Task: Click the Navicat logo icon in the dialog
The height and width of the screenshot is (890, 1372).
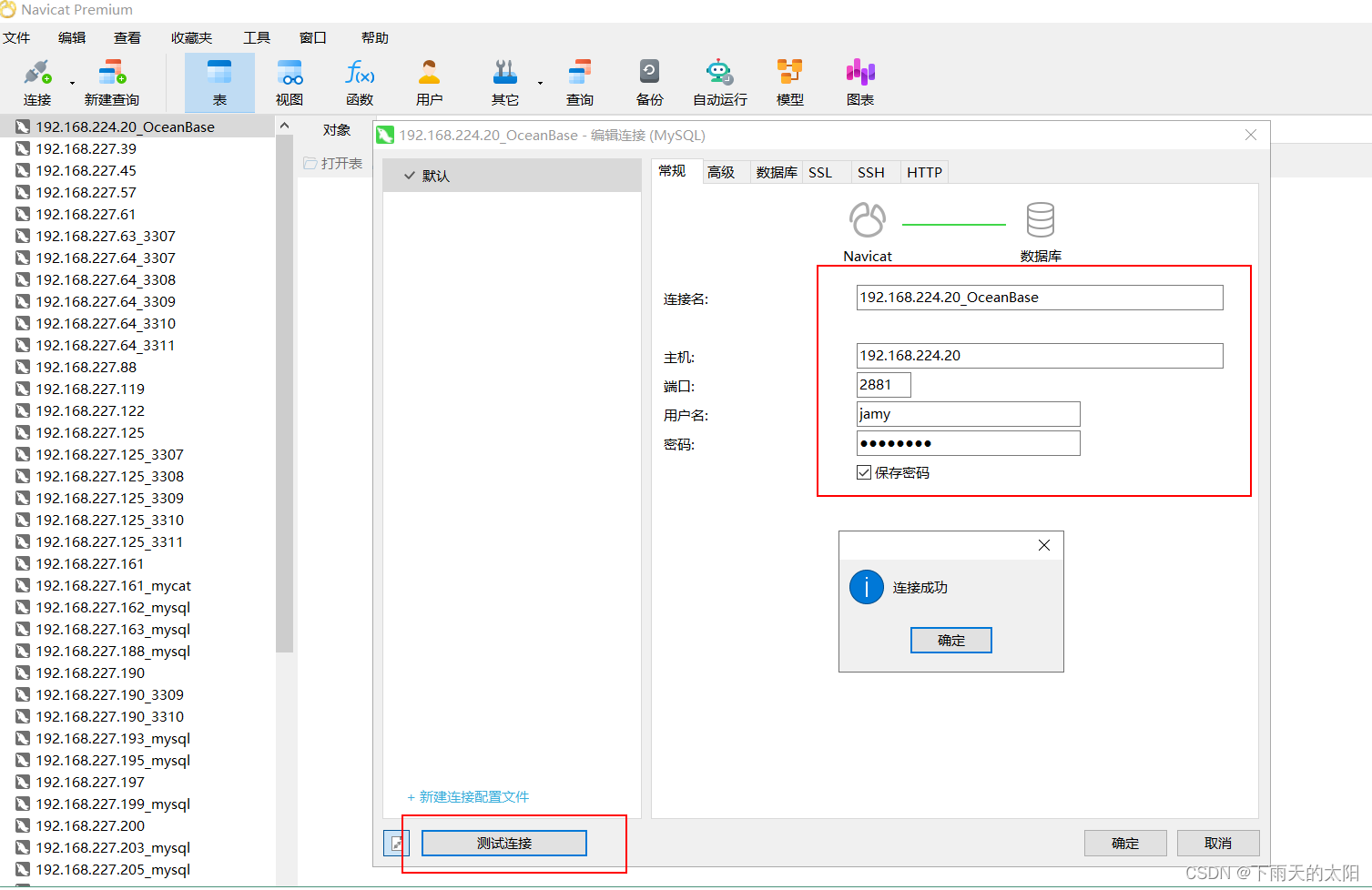Action: tap(867, 219)
